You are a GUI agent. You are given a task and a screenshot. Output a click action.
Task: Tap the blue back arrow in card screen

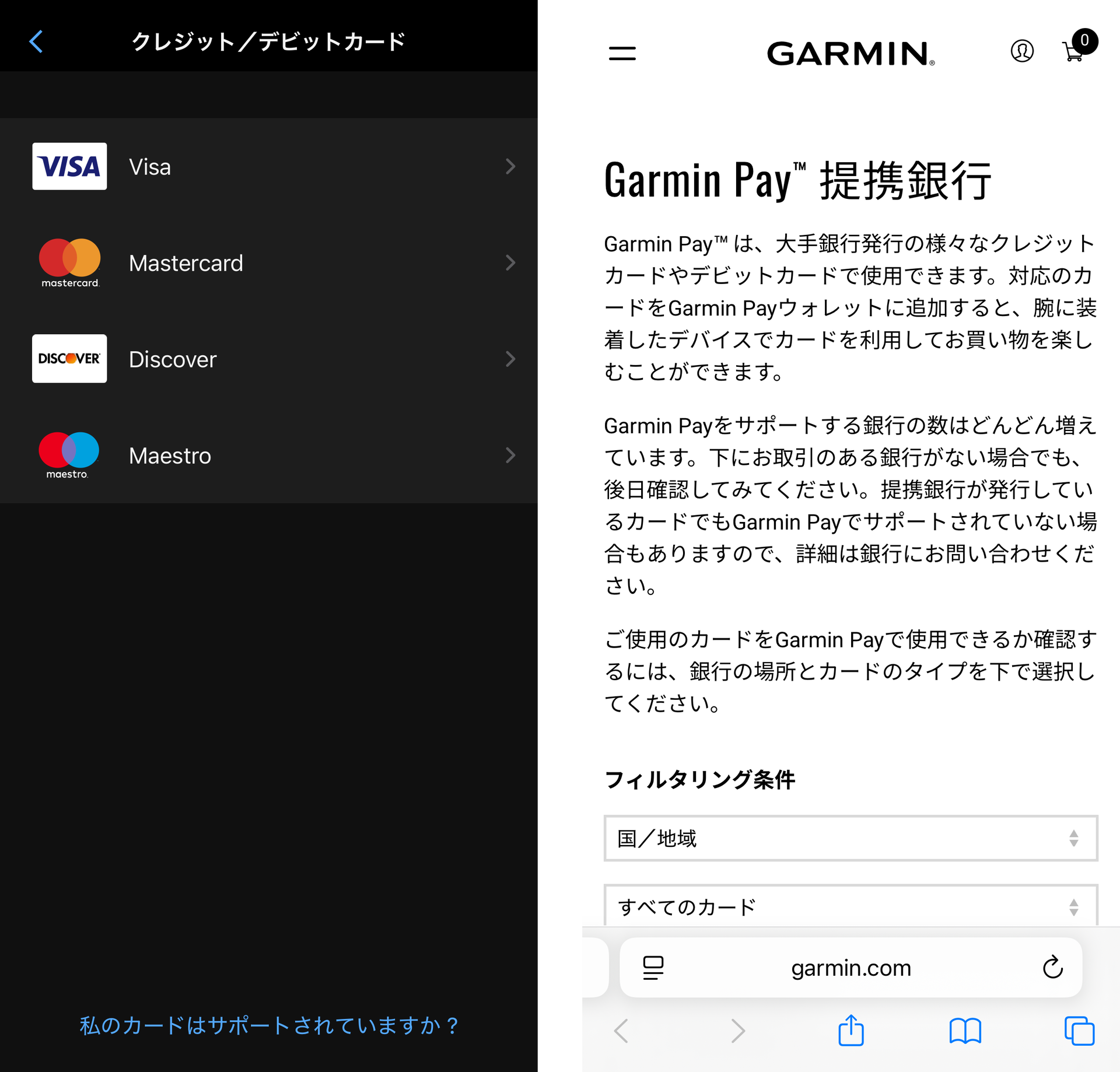36,41
